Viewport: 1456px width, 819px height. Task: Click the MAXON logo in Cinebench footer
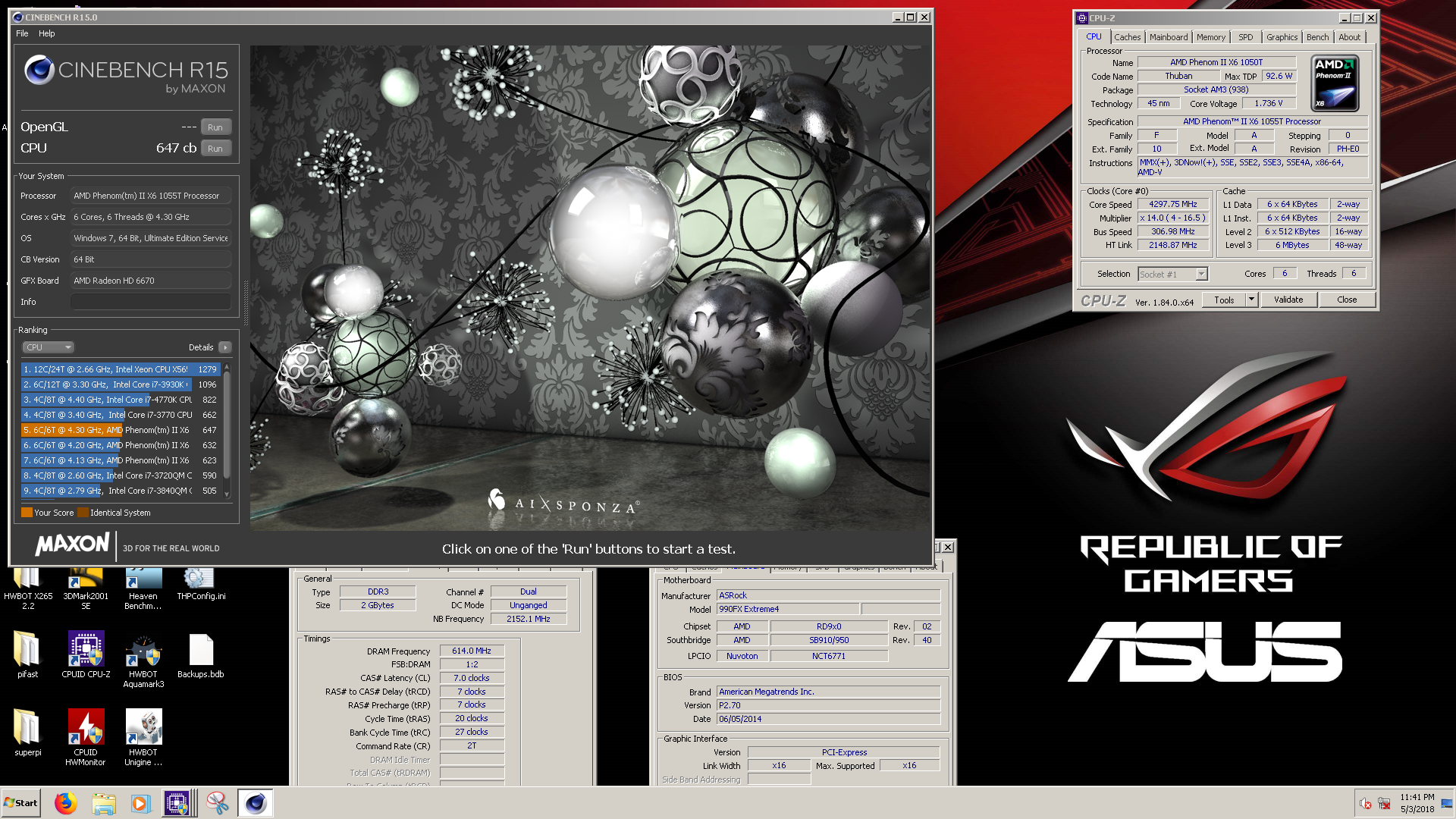pos(73,544)
